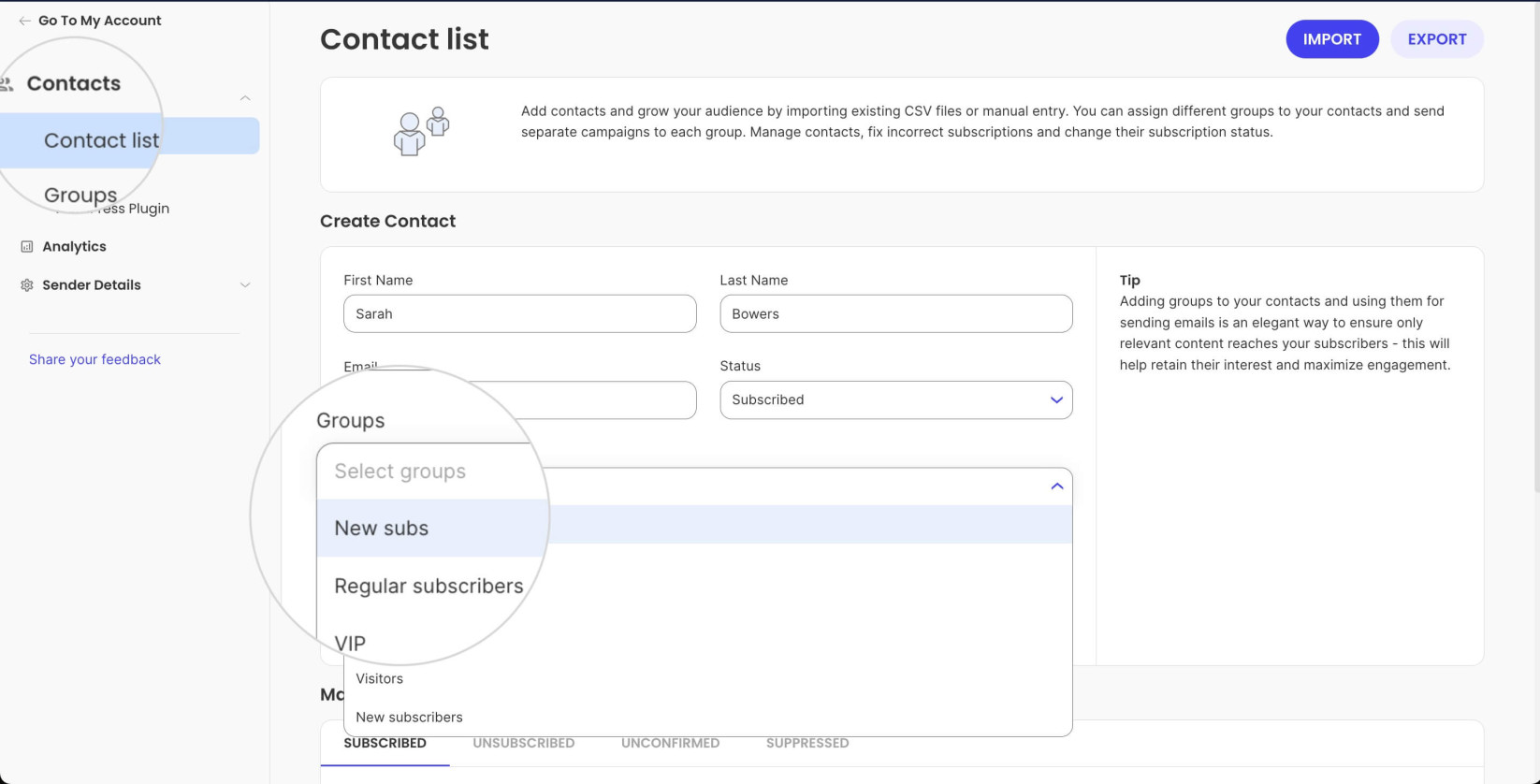
Task: Choose New subscribers group option
Action: pyautogui.click(x=708, y=718)
